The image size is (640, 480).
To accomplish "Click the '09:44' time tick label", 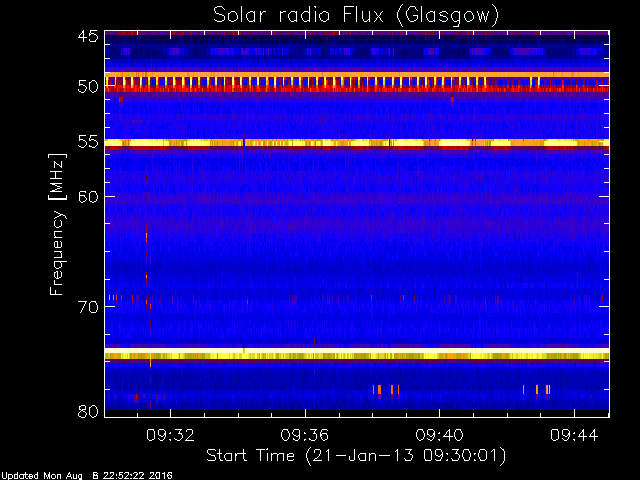I will (574, 435).
